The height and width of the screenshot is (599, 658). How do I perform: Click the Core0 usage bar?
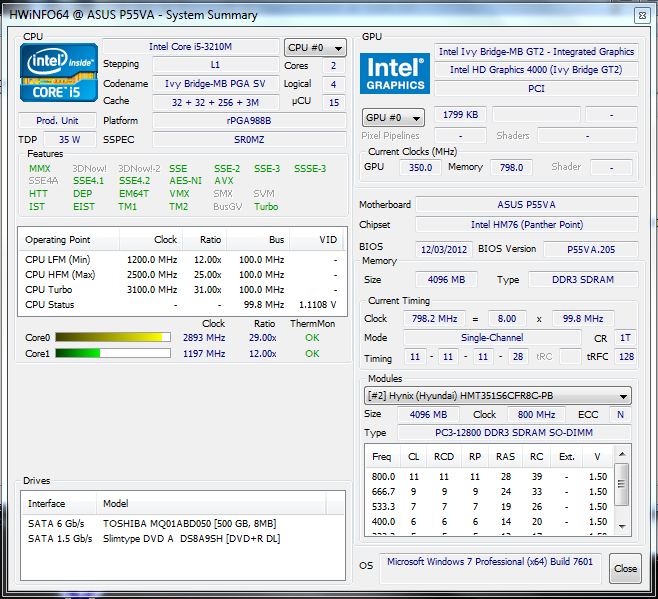pos(113,337)
